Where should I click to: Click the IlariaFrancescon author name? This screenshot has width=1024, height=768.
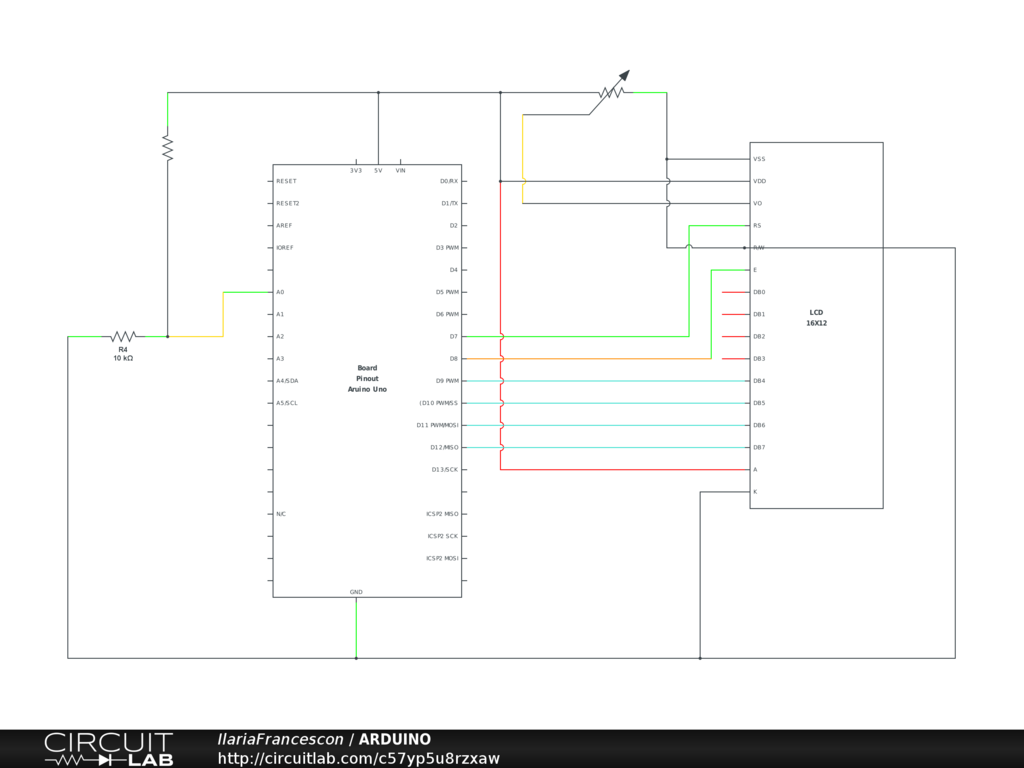coord(280,739)
